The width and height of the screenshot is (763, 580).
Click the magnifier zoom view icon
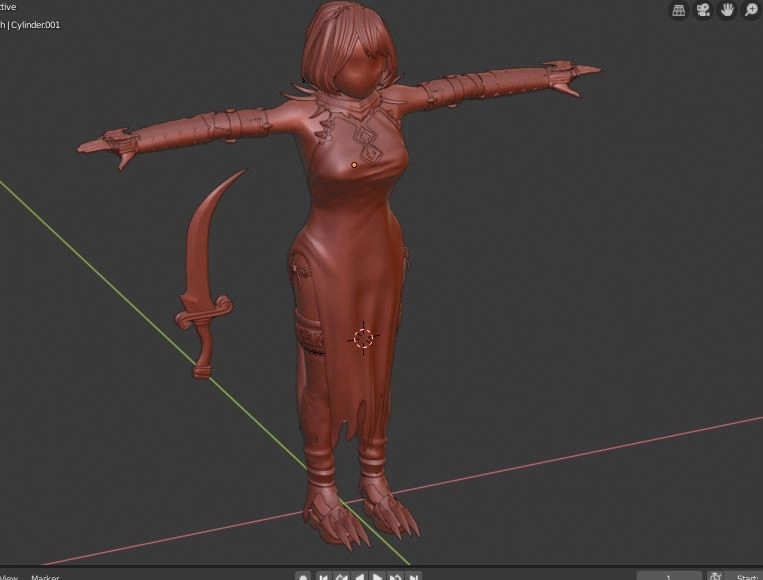[751, 10]
